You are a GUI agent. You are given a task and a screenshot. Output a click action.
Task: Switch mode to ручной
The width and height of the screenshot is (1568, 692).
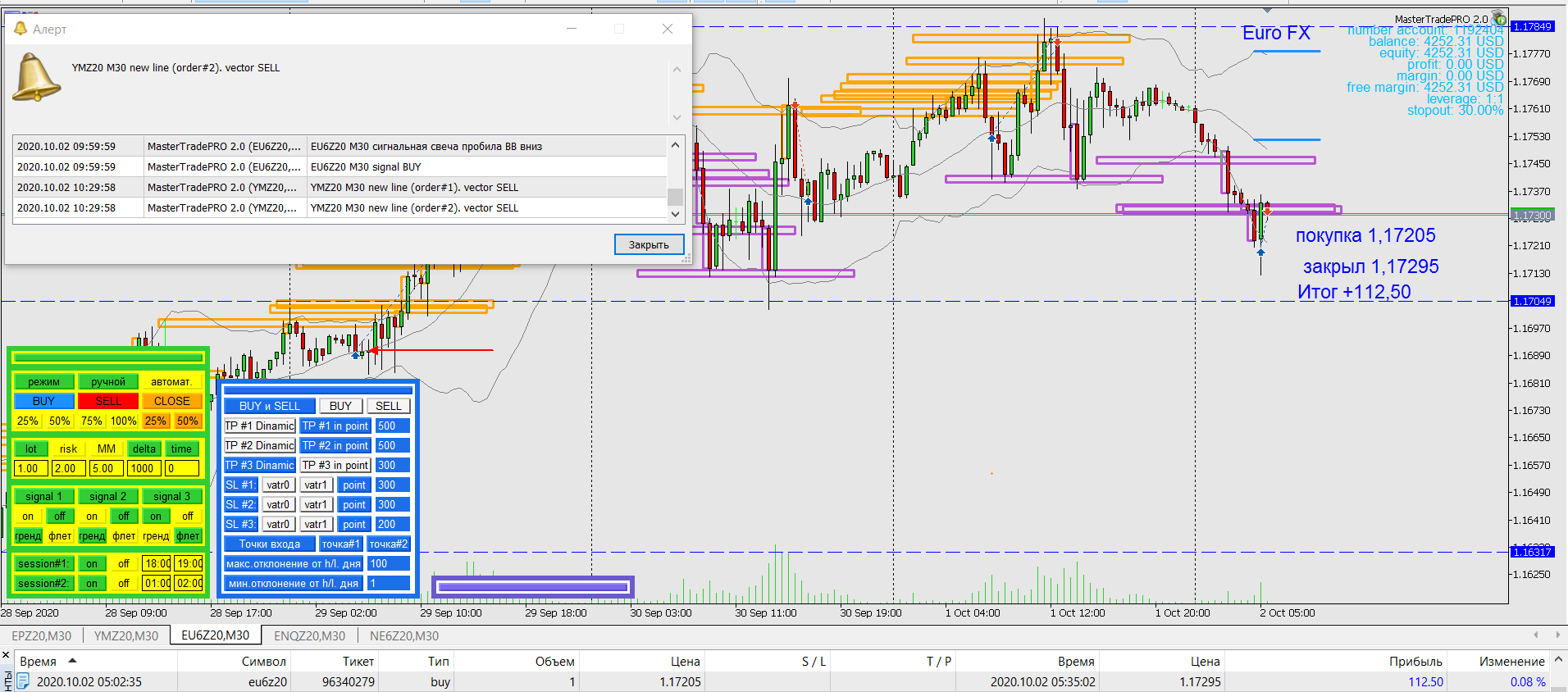(x=108, y=382)
